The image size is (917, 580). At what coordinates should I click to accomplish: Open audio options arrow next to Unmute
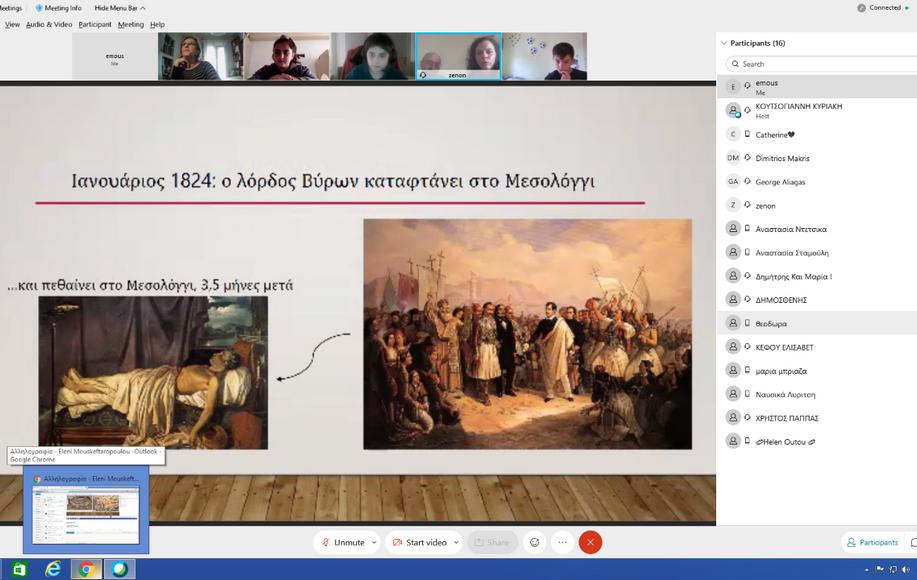pyautogui.click(x=374, y=543)
